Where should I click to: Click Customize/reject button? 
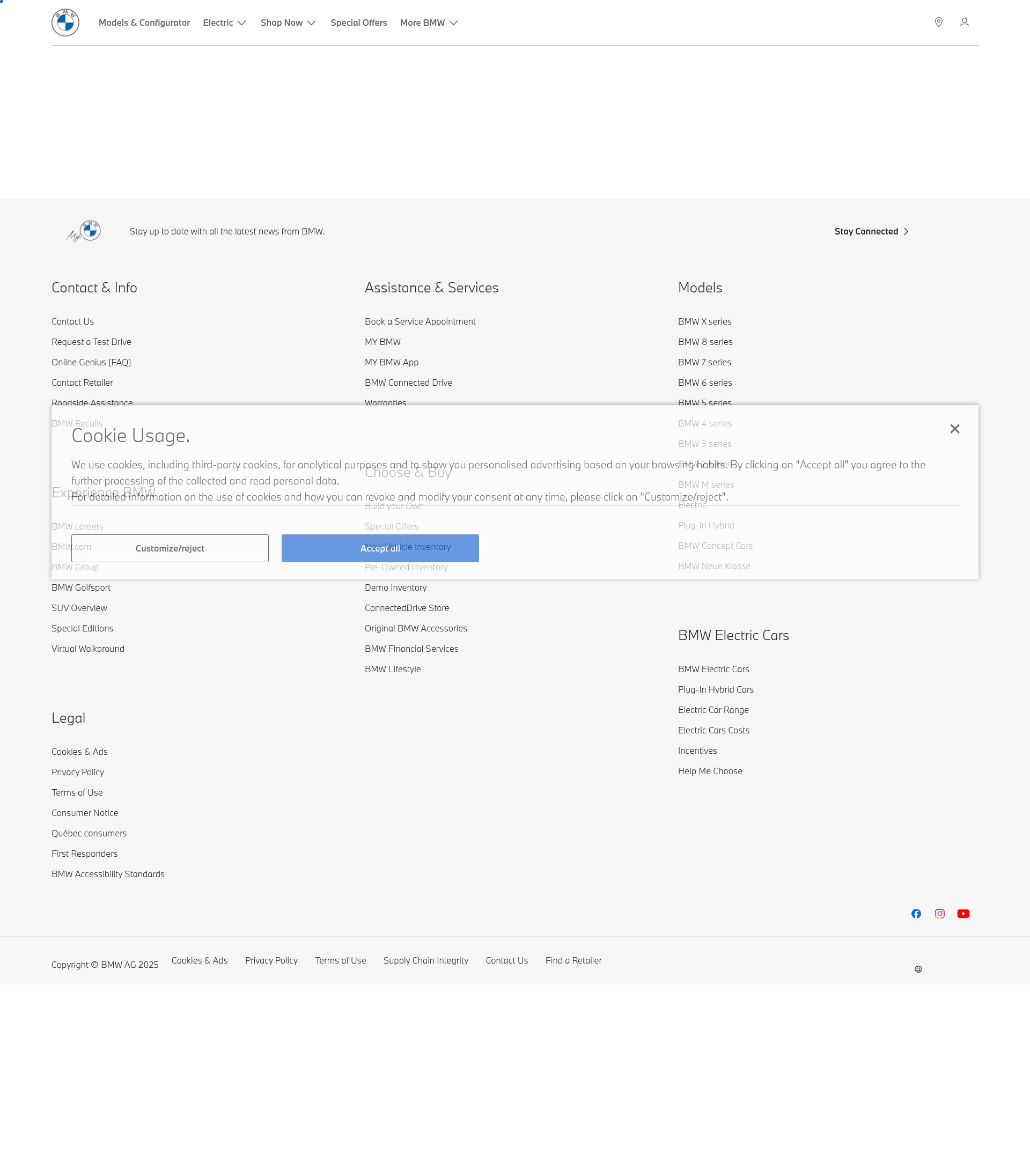click(170, 548)
